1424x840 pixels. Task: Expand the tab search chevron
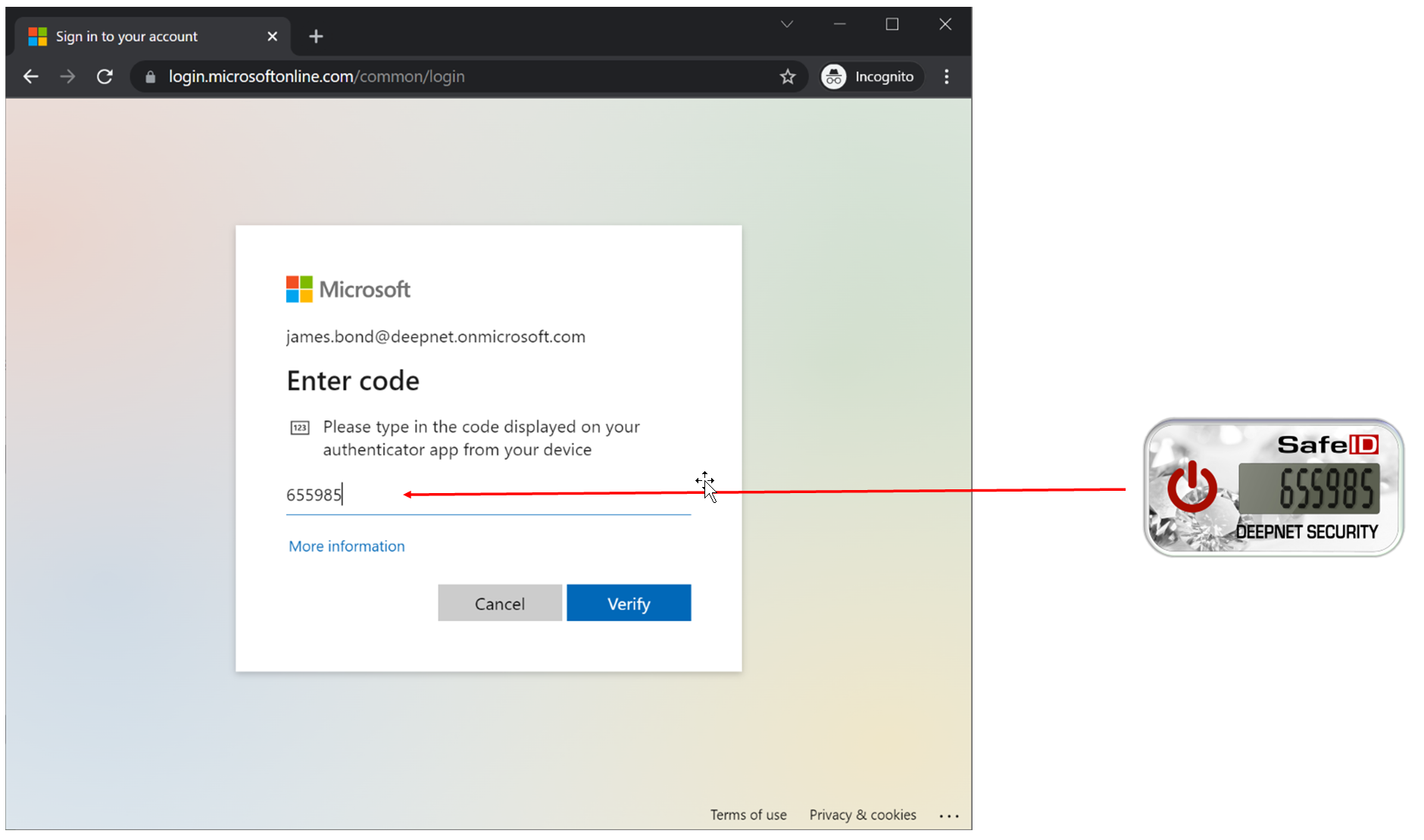click(x=787, y=24)
